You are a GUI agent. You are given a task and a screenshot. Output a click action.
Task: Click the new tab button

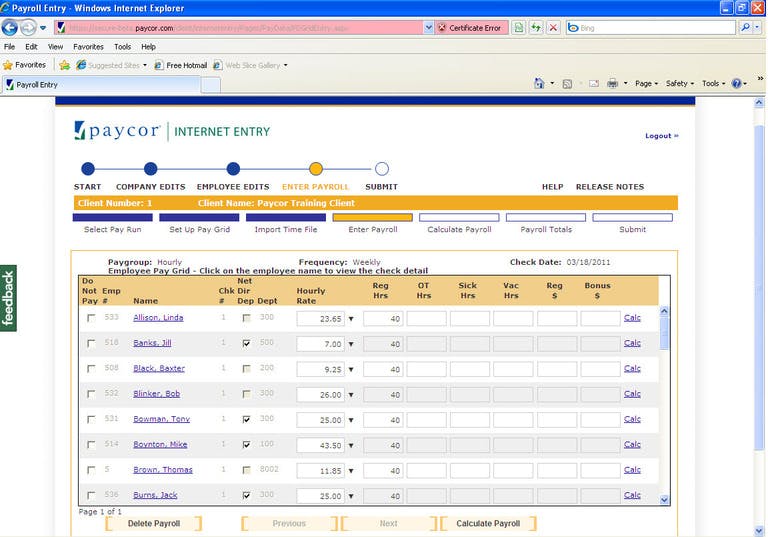coord(211,85)
